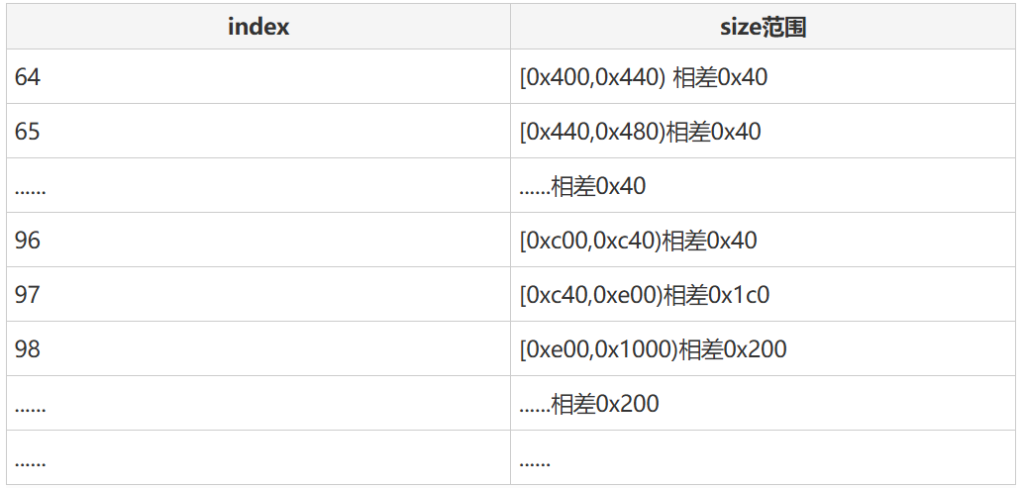The image size is (1024, 488).
Task: Select the index cell showing 96
Action: tap(28, 240)
